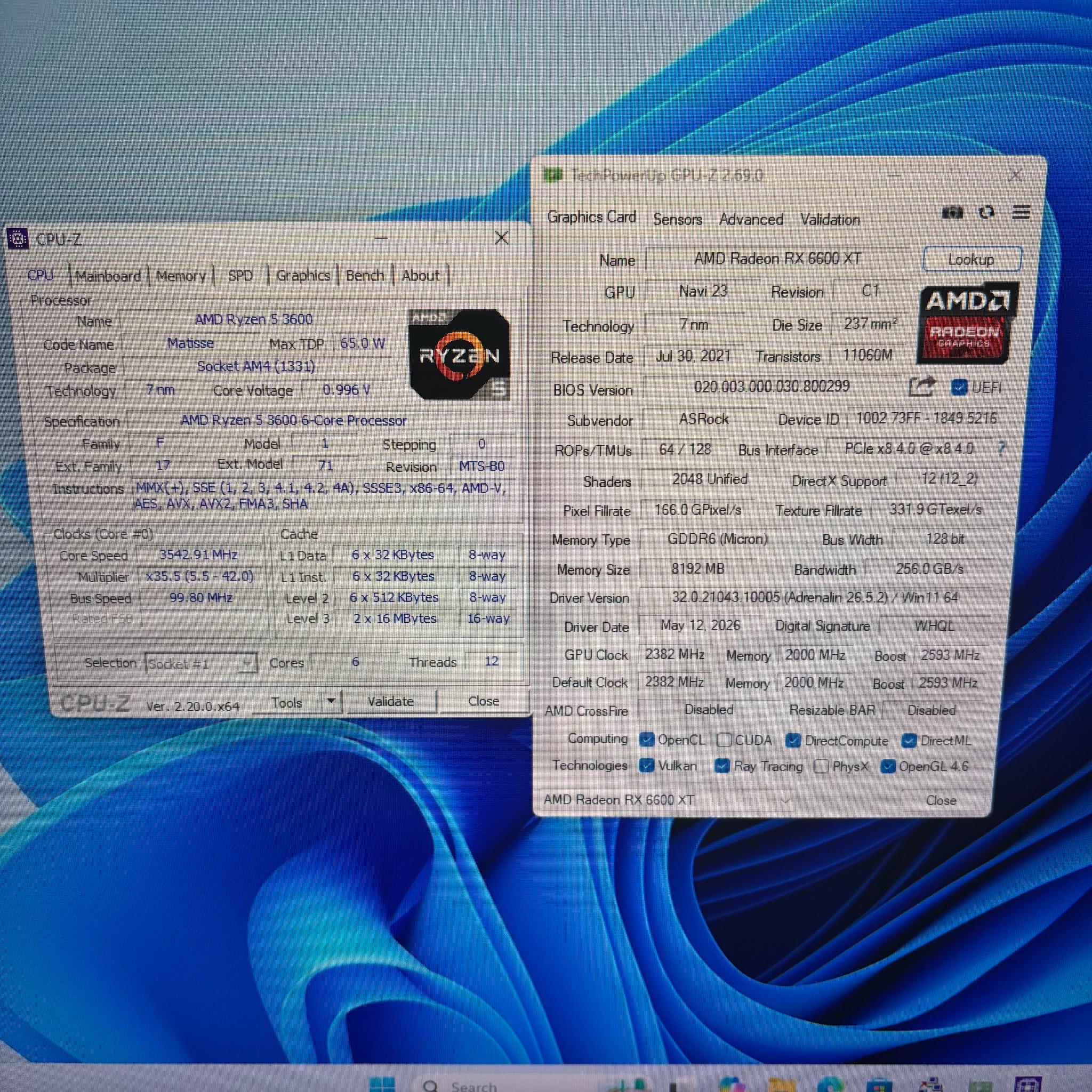Open the Tools dropdown arrow in CPU-Z
This screenshot has width=1092, height=1092.
pyautogui.click(x=331, y=702)
